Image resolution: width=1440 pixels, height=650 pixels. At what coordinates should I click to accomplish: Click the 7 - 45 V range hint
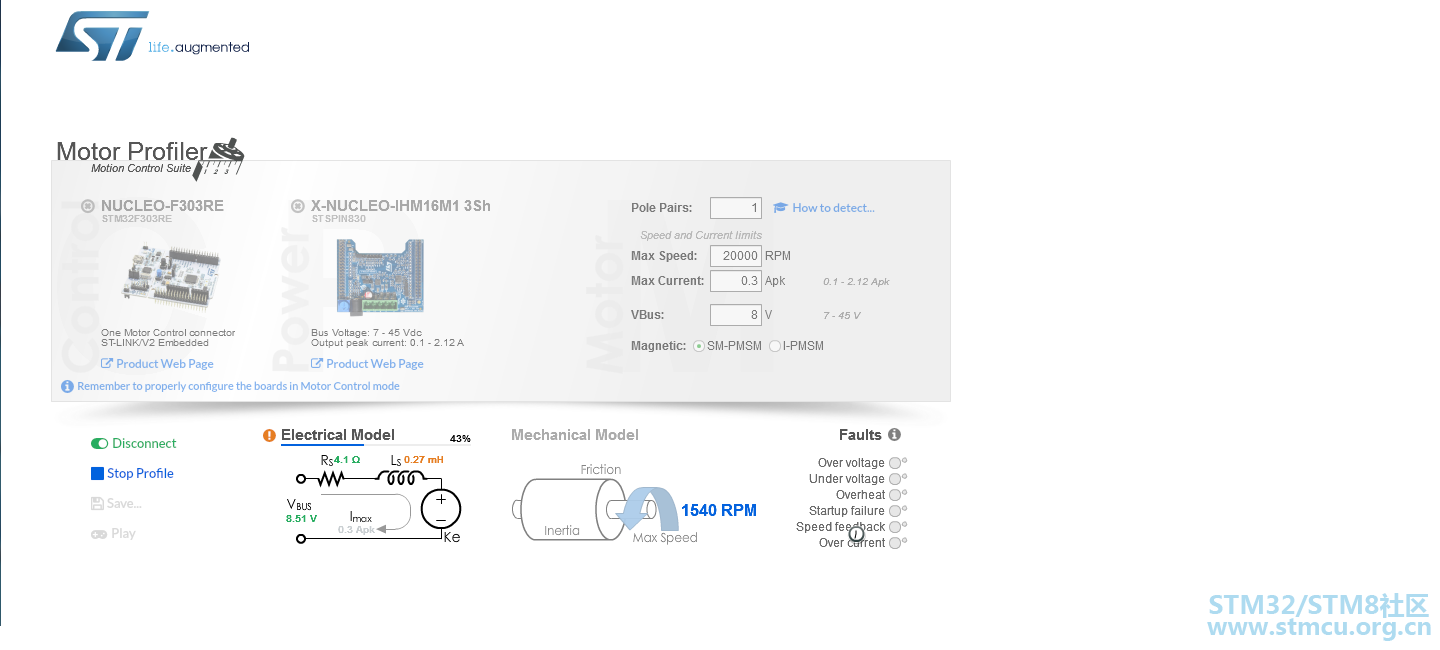(841, 316)
